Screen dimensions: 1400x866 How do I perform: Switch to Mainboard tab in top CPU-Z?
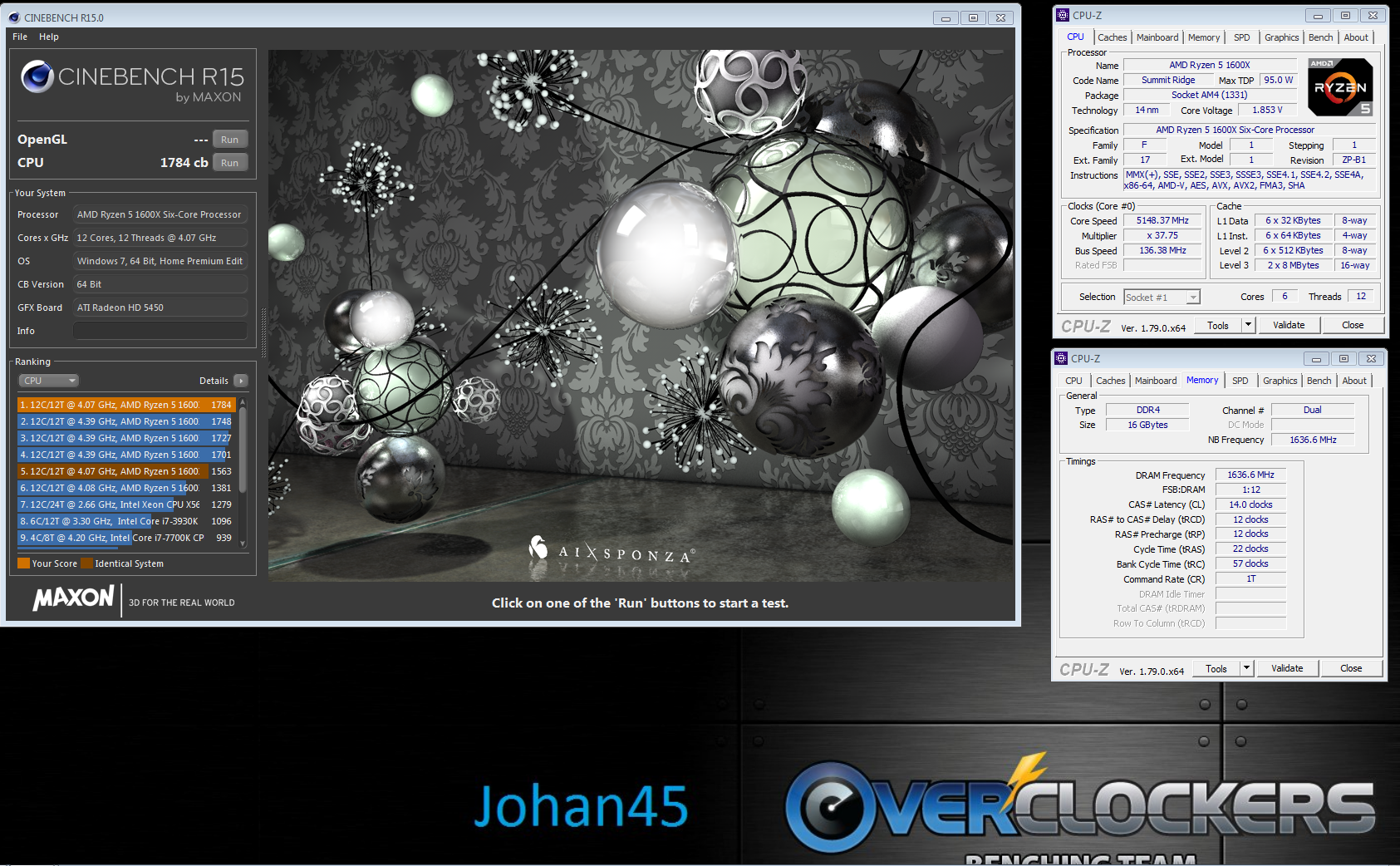1157,37
